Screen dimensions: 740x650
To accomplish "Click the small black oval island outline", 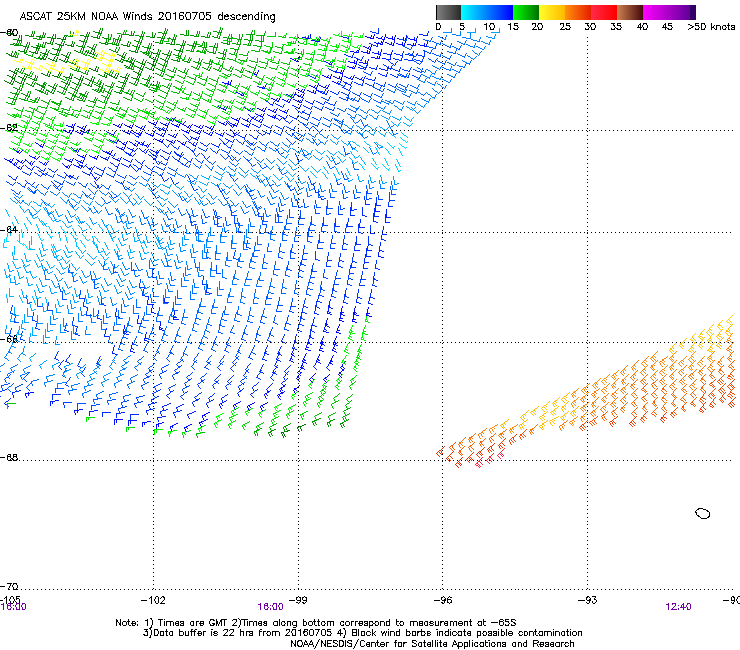I will tap(703, 513).
